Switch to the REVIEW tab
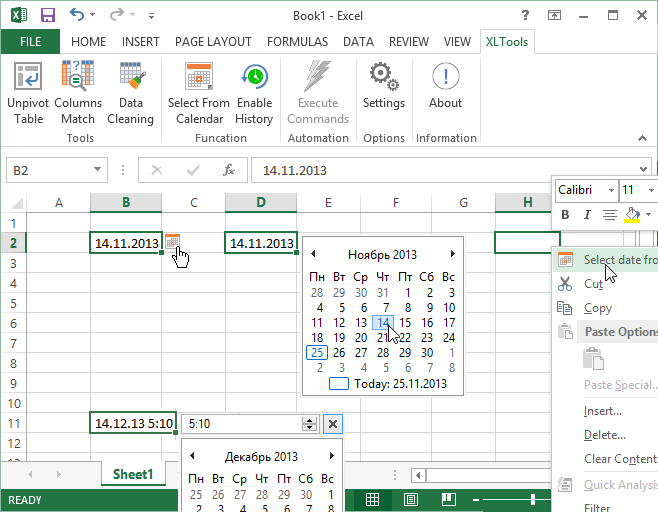 point(409,42)
